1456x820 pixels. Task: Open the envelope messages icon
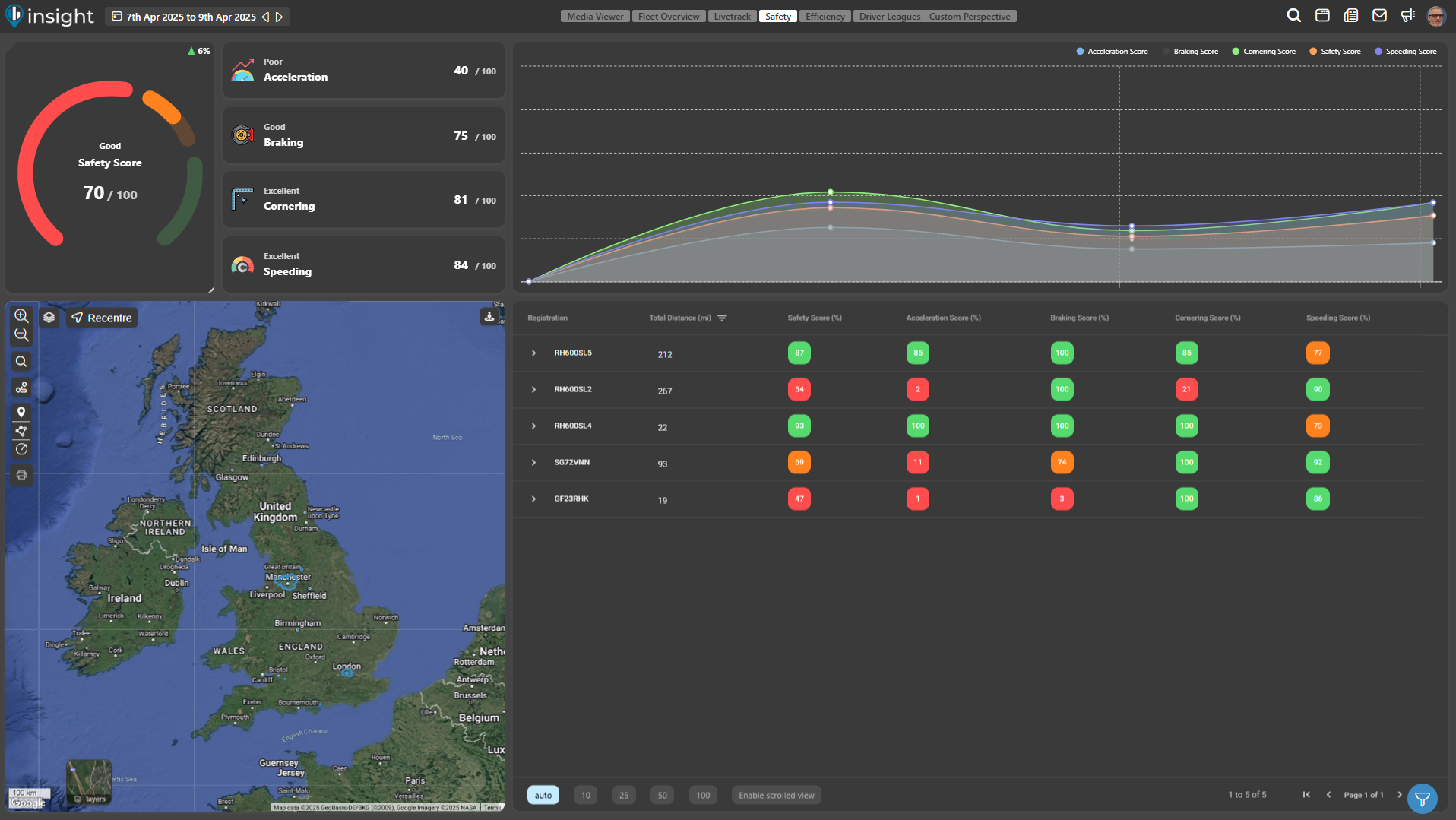(1379, 16)
